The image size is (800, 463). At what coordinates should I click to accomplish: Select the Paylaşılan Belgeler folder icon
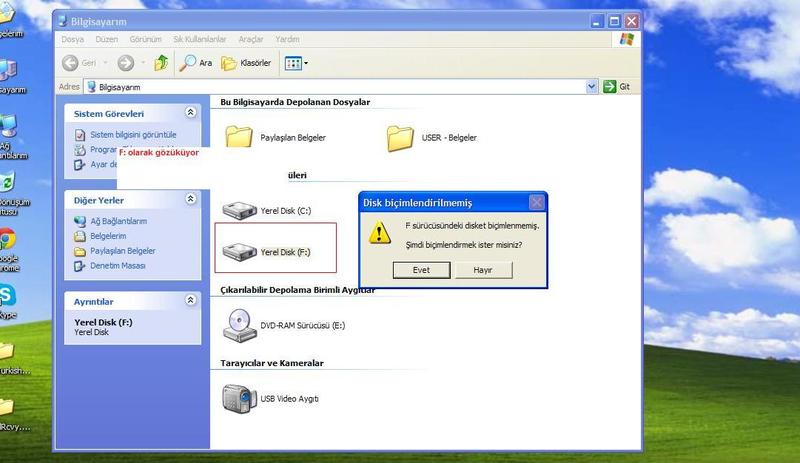(x=239, y=137)
